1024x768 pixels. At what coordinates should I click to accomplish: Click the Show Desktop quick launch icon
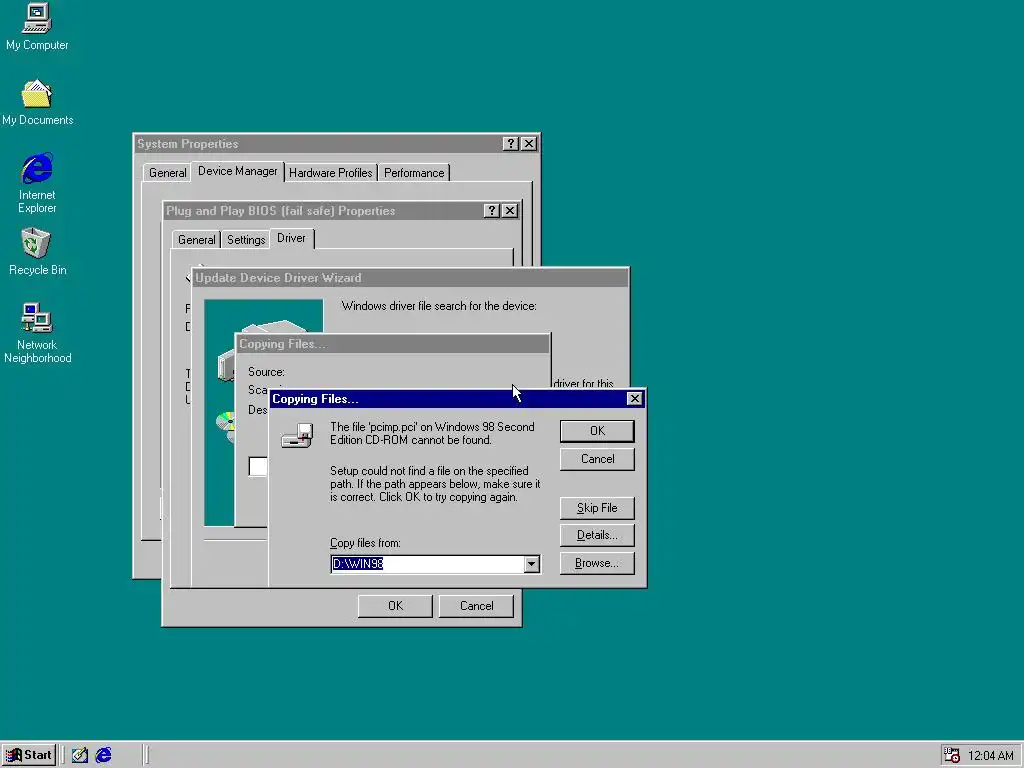[80, 755]
